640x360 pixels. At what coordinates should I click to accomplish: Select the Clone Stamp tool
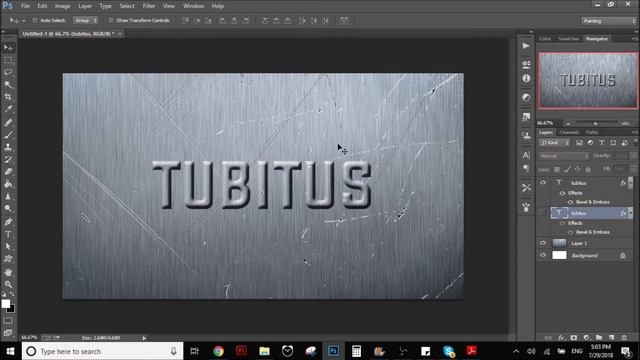click(8, 147)
